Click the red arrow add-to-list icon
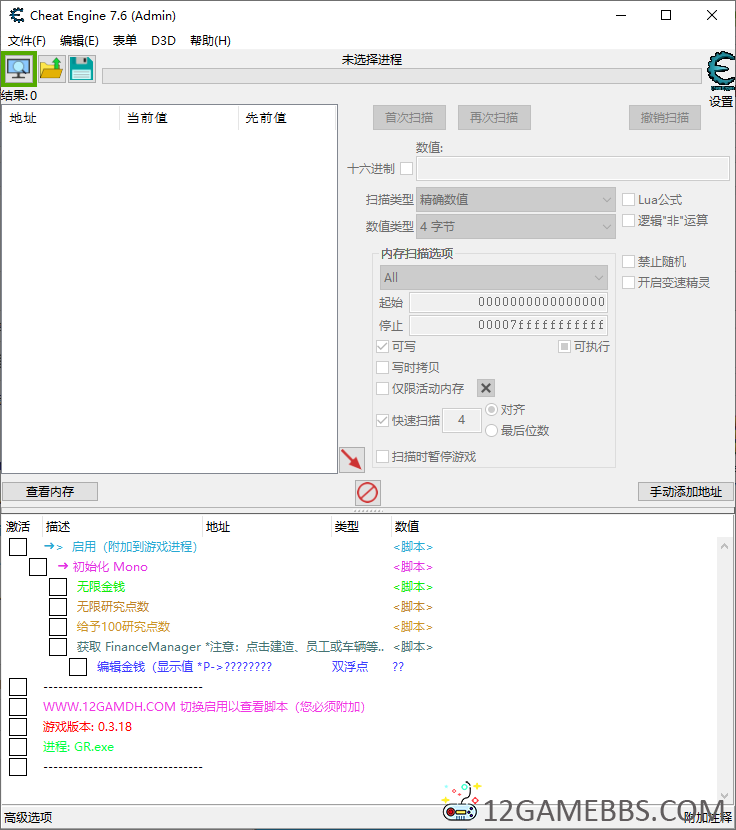This screenshot has width=736, height=830. click(352, 459)
